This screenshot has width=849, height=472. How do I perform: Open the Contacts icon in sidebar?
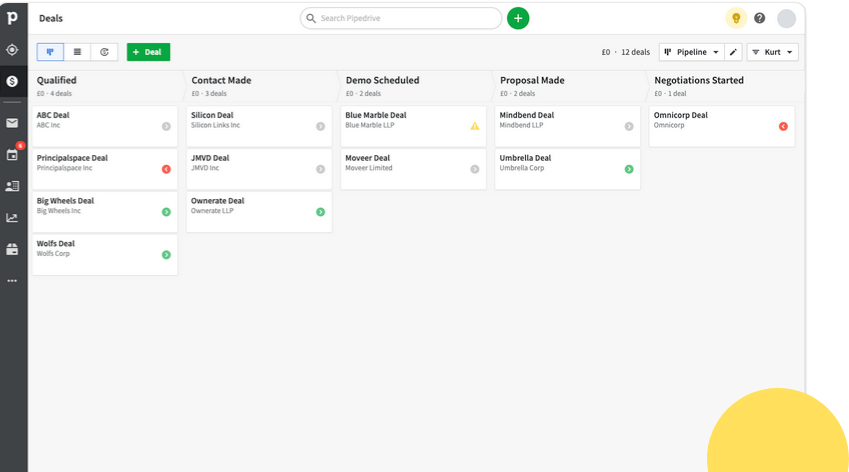click(12, 186)
